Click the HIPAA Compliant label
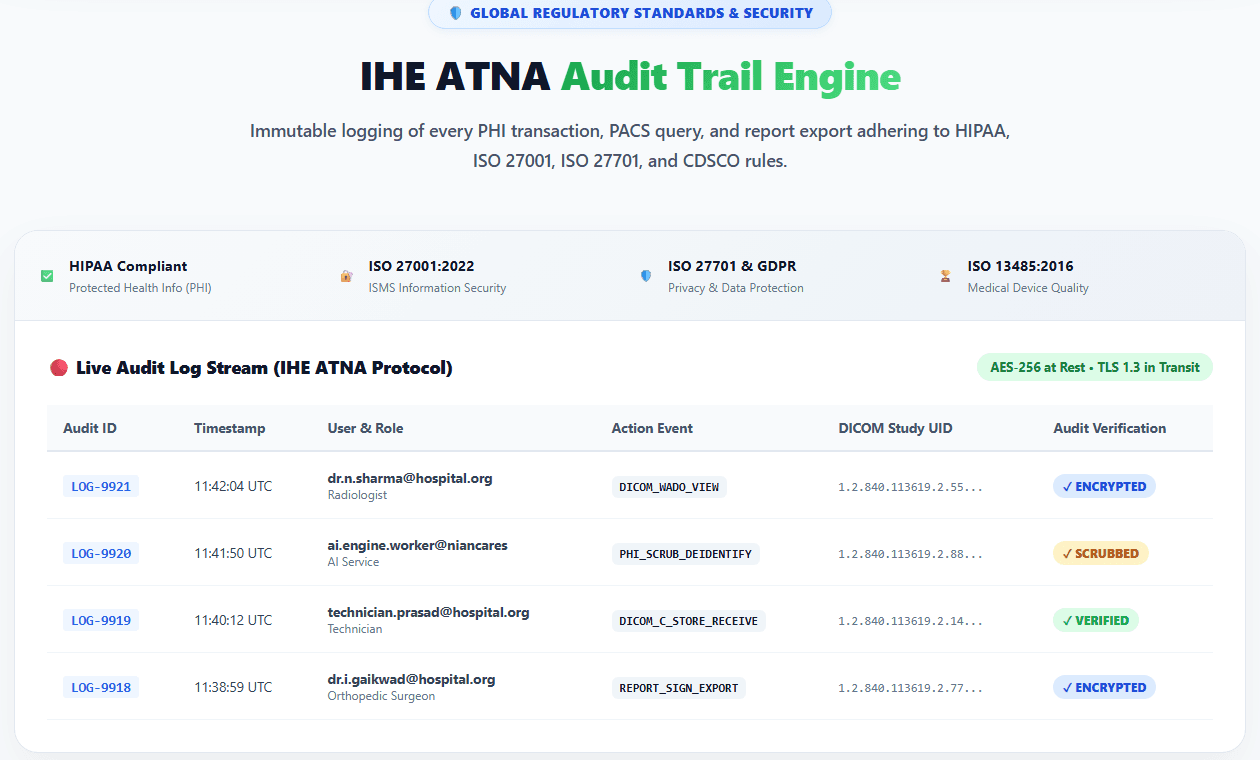 tap(128, 266)
